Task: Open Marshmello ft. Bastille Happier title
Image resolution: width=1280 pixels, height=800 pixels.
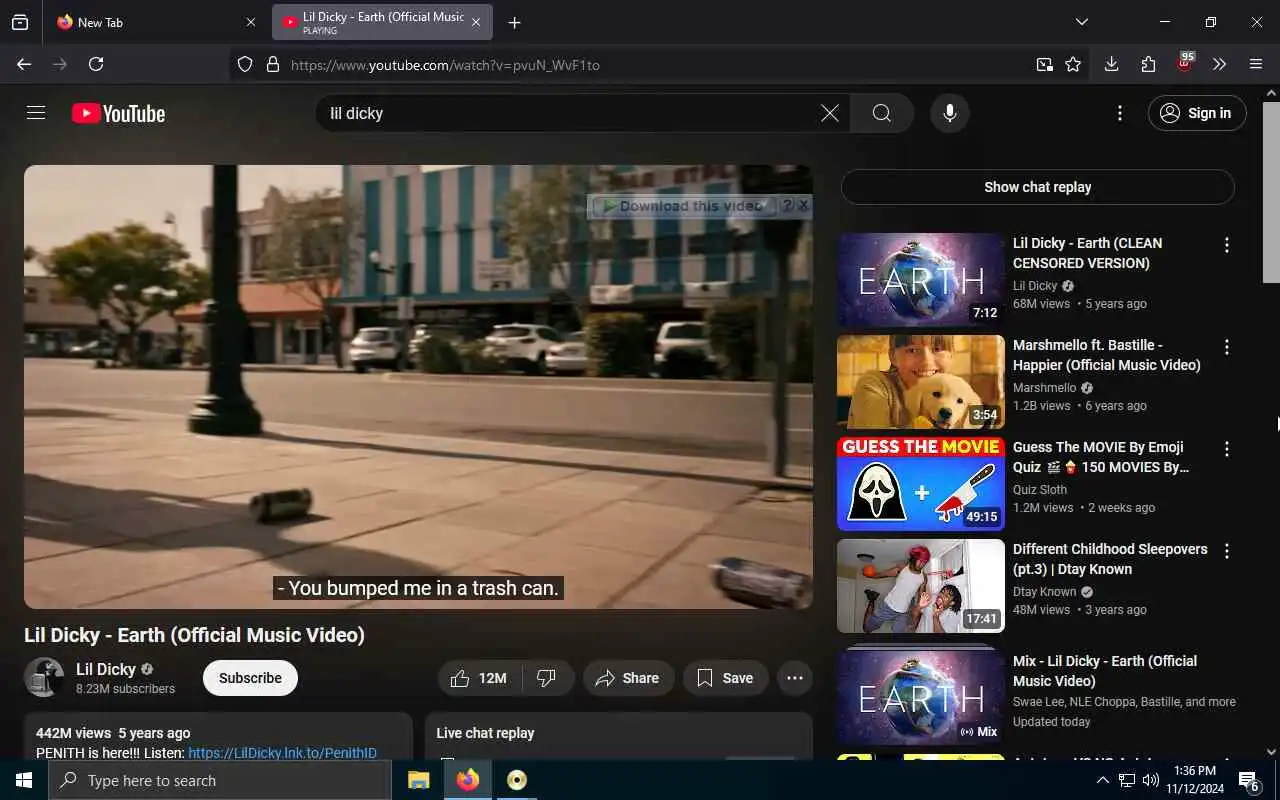Action: tap(1107, 355)
